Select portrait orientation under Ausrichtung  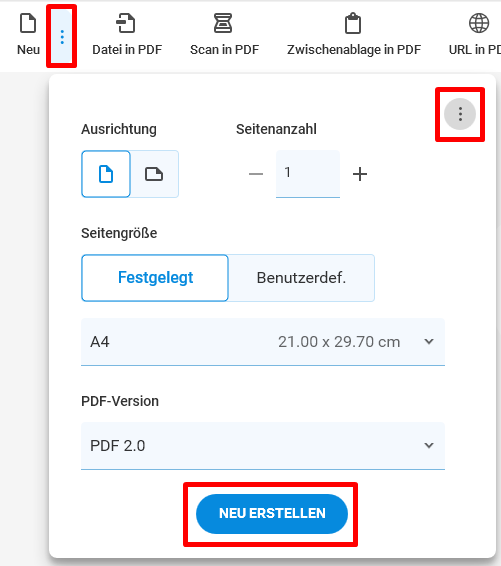tap(106, 174)
